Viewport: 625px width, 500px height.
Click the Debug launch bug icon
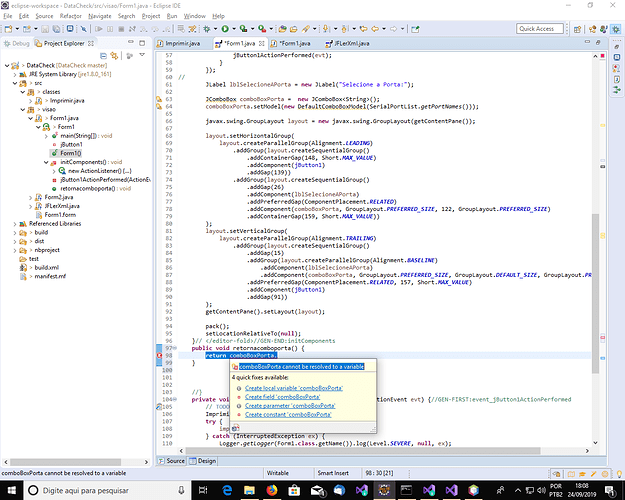[x=206, y=29]
